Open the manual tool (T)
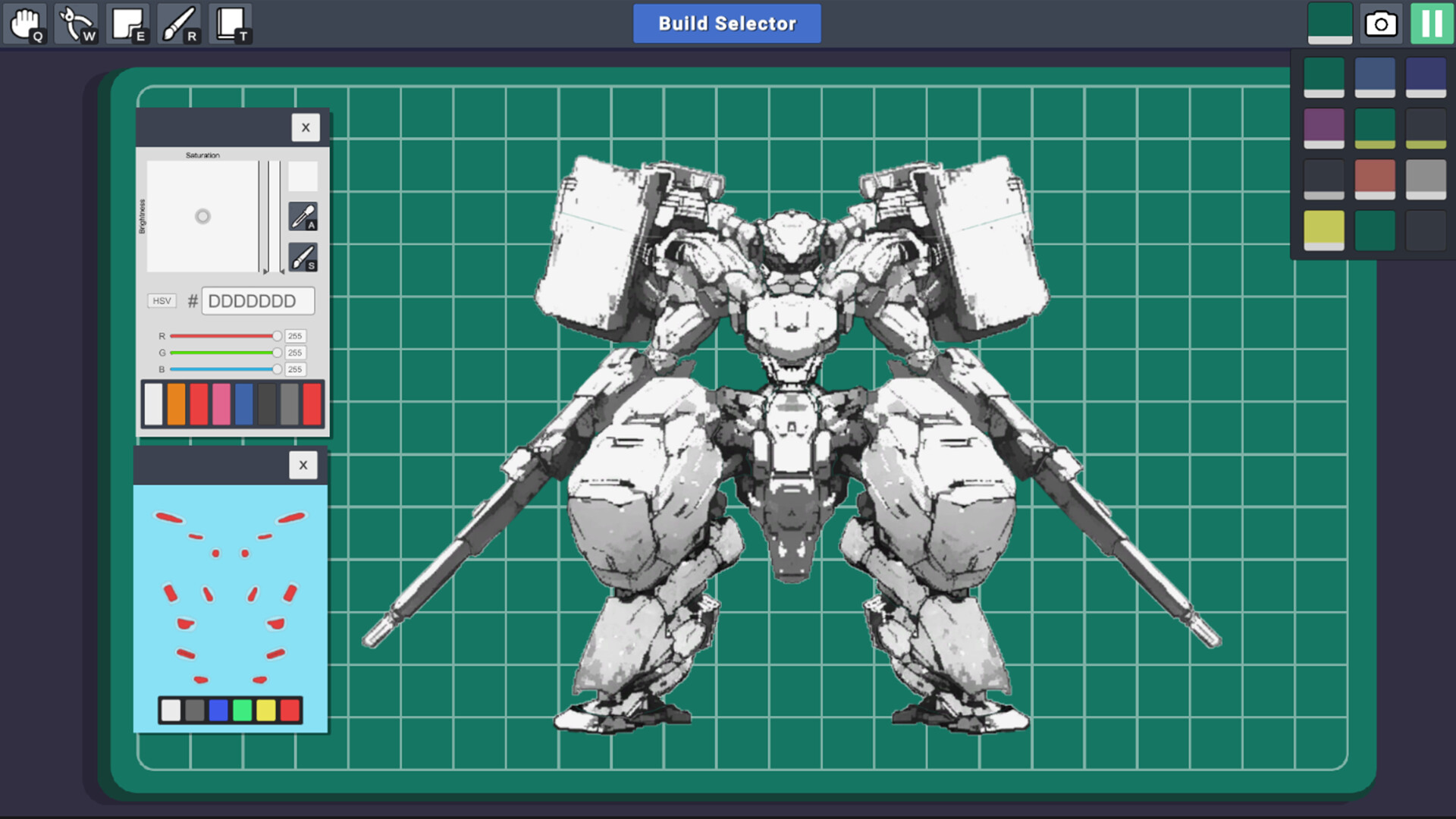Screen dimensions: 1456x819 coord(230,23)
